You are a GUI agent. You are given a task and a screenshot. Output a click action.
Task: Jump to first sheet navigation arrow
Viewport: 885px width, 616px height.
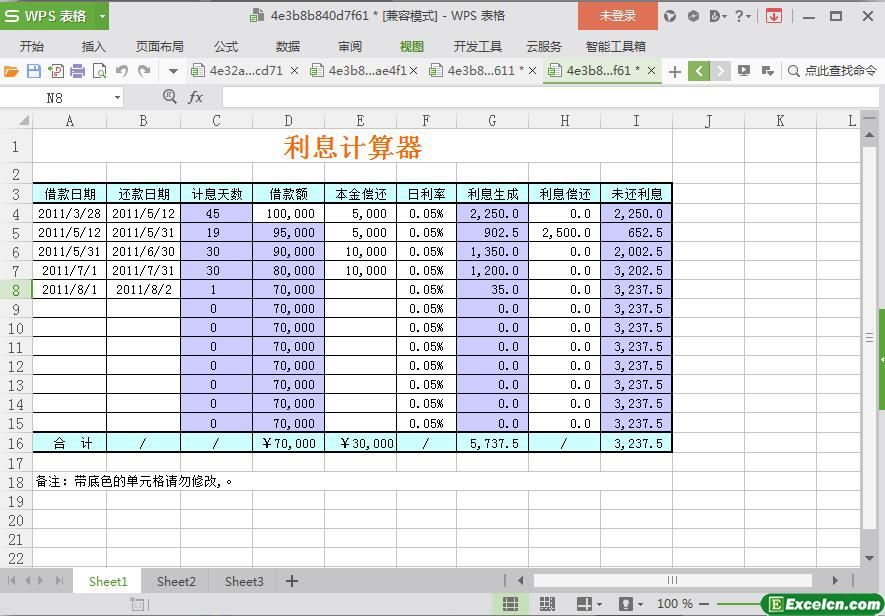click(11, 580)
